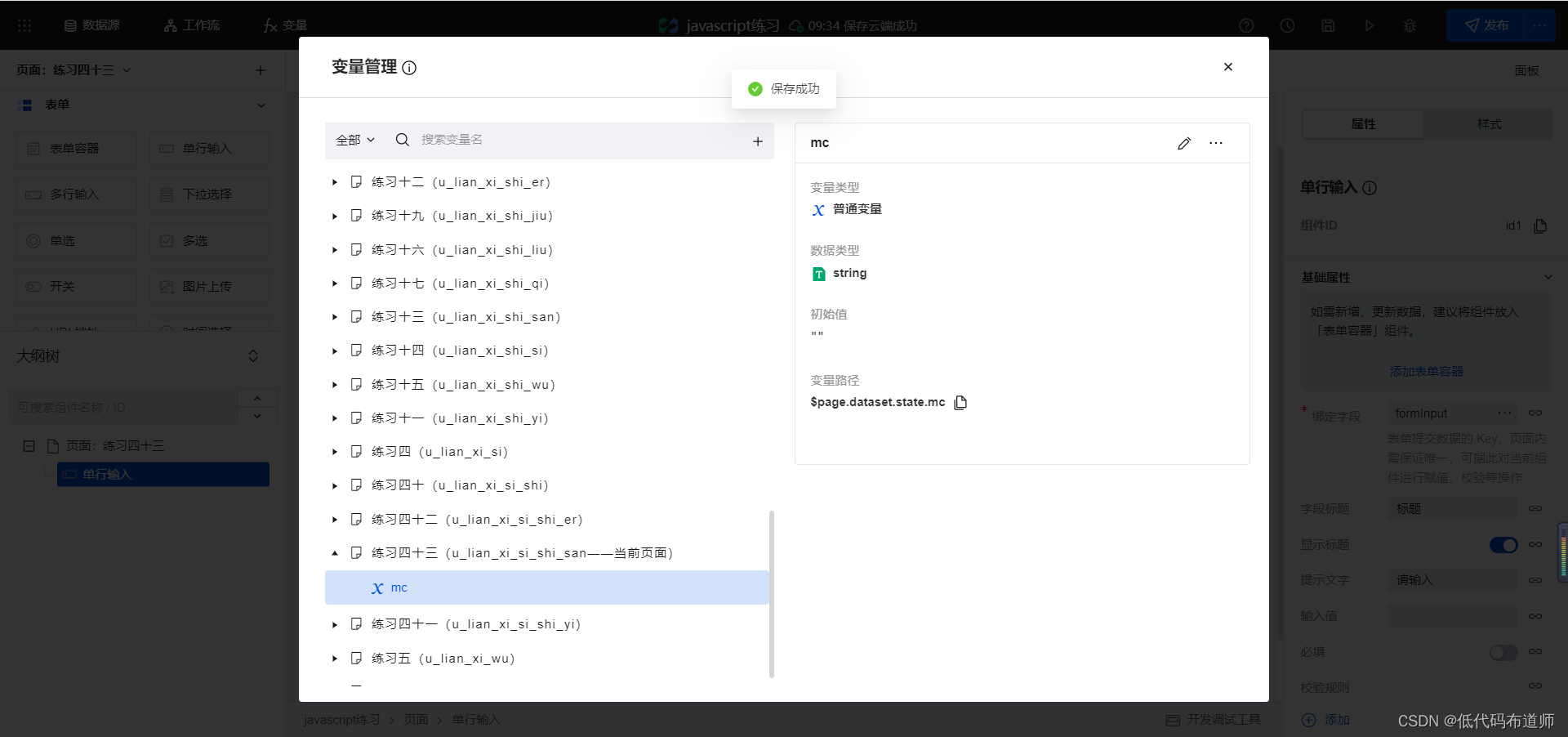Select 练习四 (u_lian_xi_si) row

pyautogui.click(x=546, y=452)
